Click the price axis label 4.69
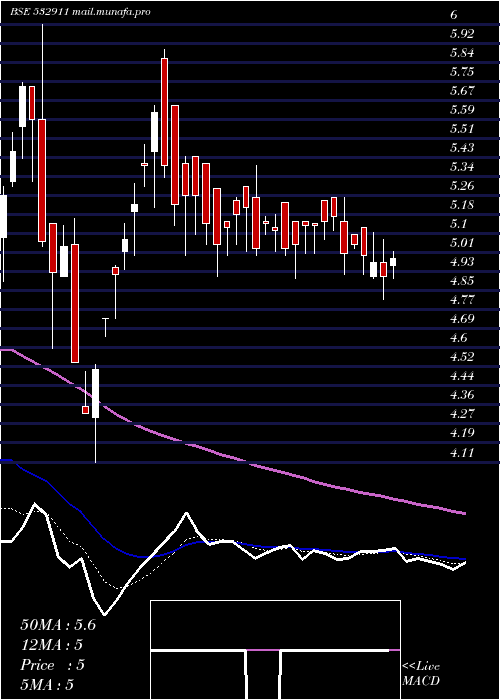 click(x=462, y=319)
